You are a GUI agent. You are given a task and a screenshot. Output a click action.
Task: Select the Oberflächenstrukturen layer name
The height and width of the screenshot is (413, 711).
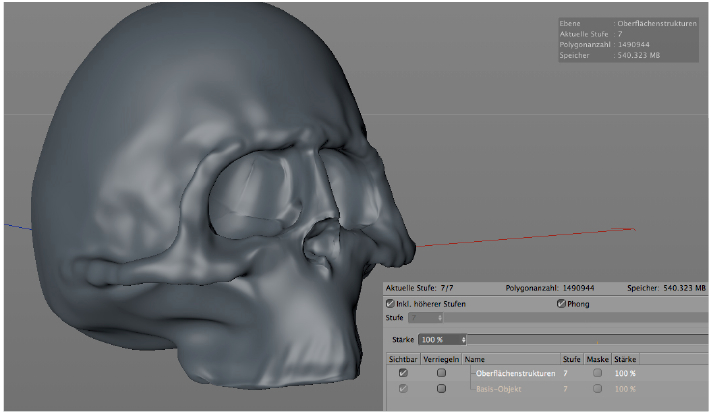515,373
